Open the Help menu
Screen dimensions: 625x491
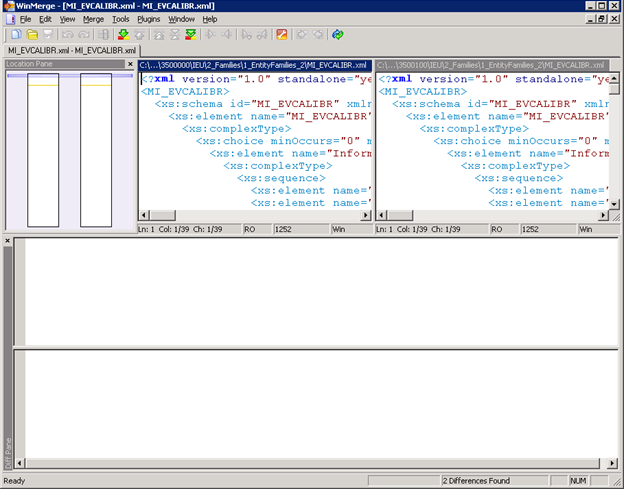(x=210, y=19)
